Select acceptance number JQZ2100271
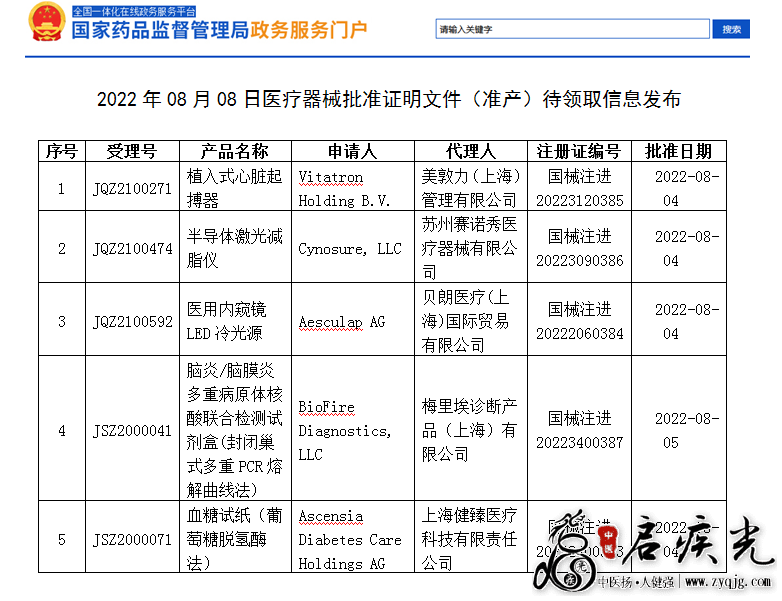This screenshot has height=601, width=782. pos(132,189)
